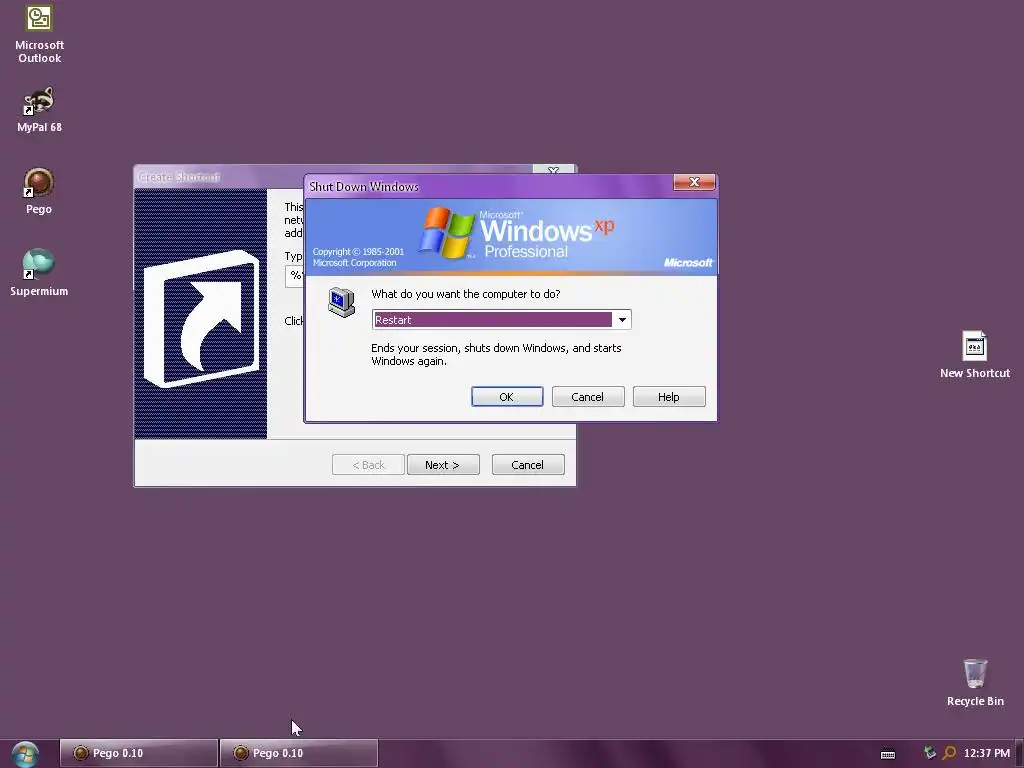Cancel the Create Shortcut wizard
1024x768 pixels.
(x=528, y=464)
